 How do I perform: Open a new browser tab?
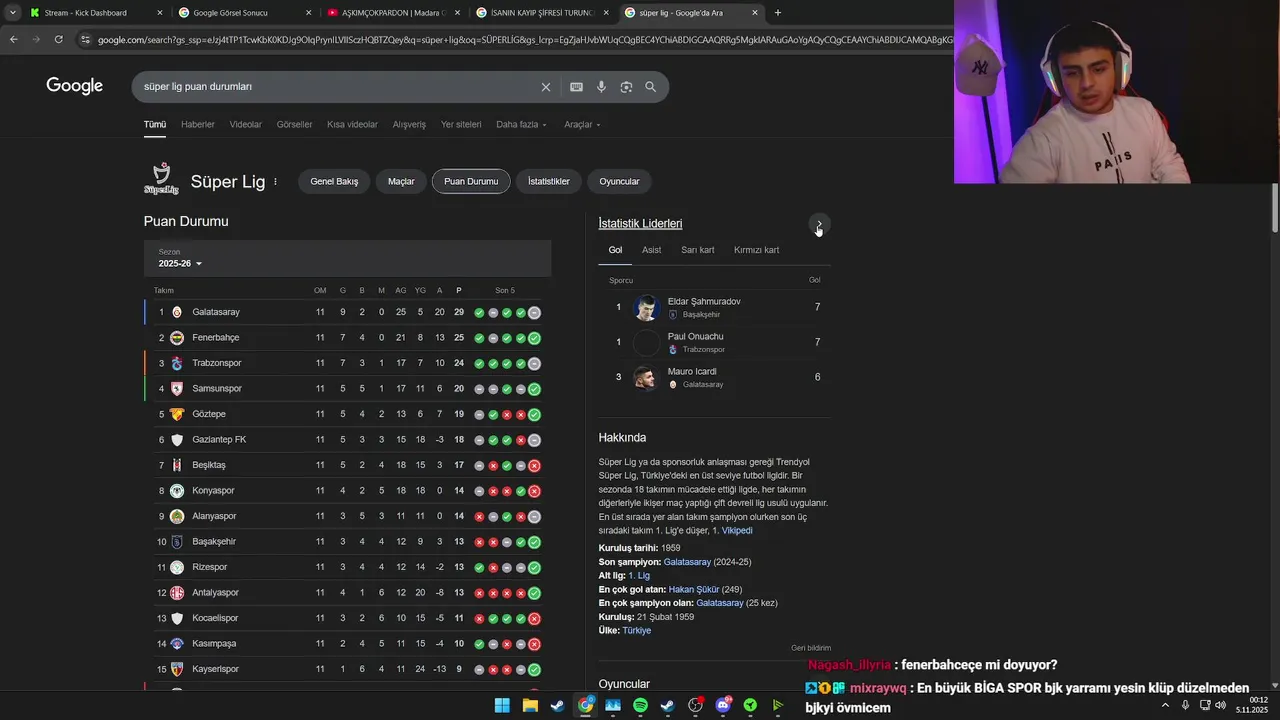tap(778, 13)
